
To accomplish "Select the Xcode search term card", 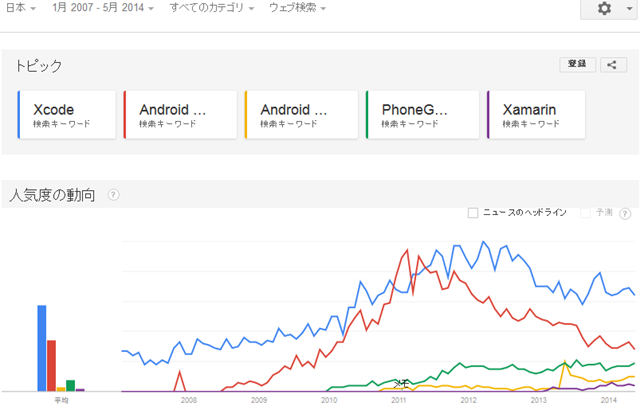I will click(67, 115).
